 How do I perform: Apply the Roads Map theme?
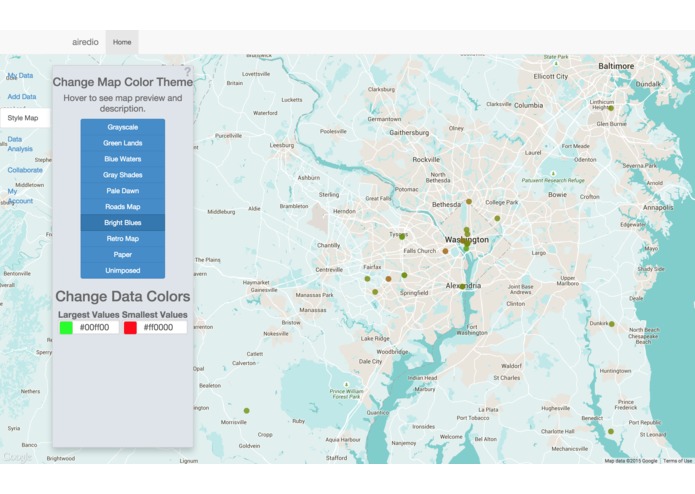[123, 207]
